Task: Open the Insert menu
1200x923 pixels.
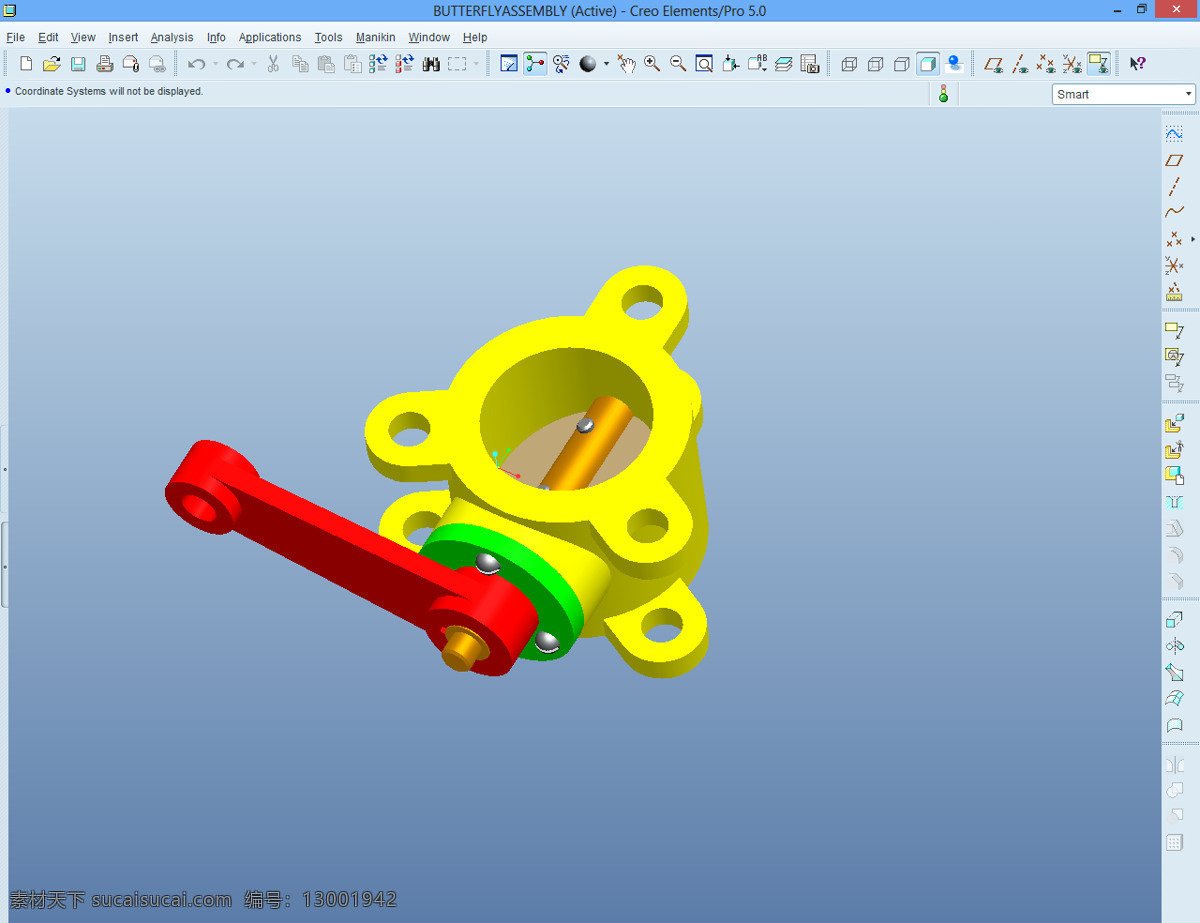Action: tap(123, 37)
